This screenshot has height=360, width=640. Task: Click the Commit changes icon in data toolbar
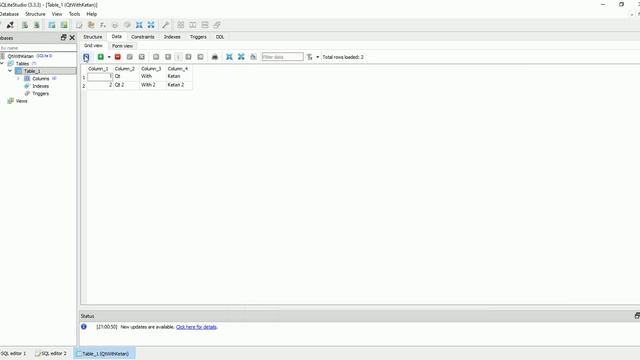129,57
